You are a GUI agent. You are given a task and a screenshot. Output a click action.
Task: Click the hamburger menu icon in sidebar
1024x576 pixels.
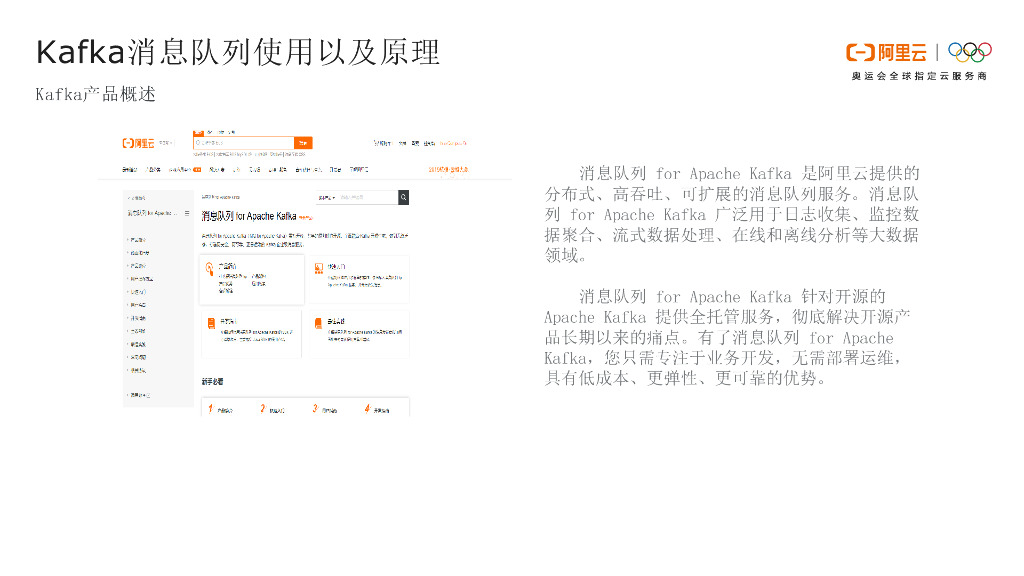pyautogui.click(x=187, y=214)
